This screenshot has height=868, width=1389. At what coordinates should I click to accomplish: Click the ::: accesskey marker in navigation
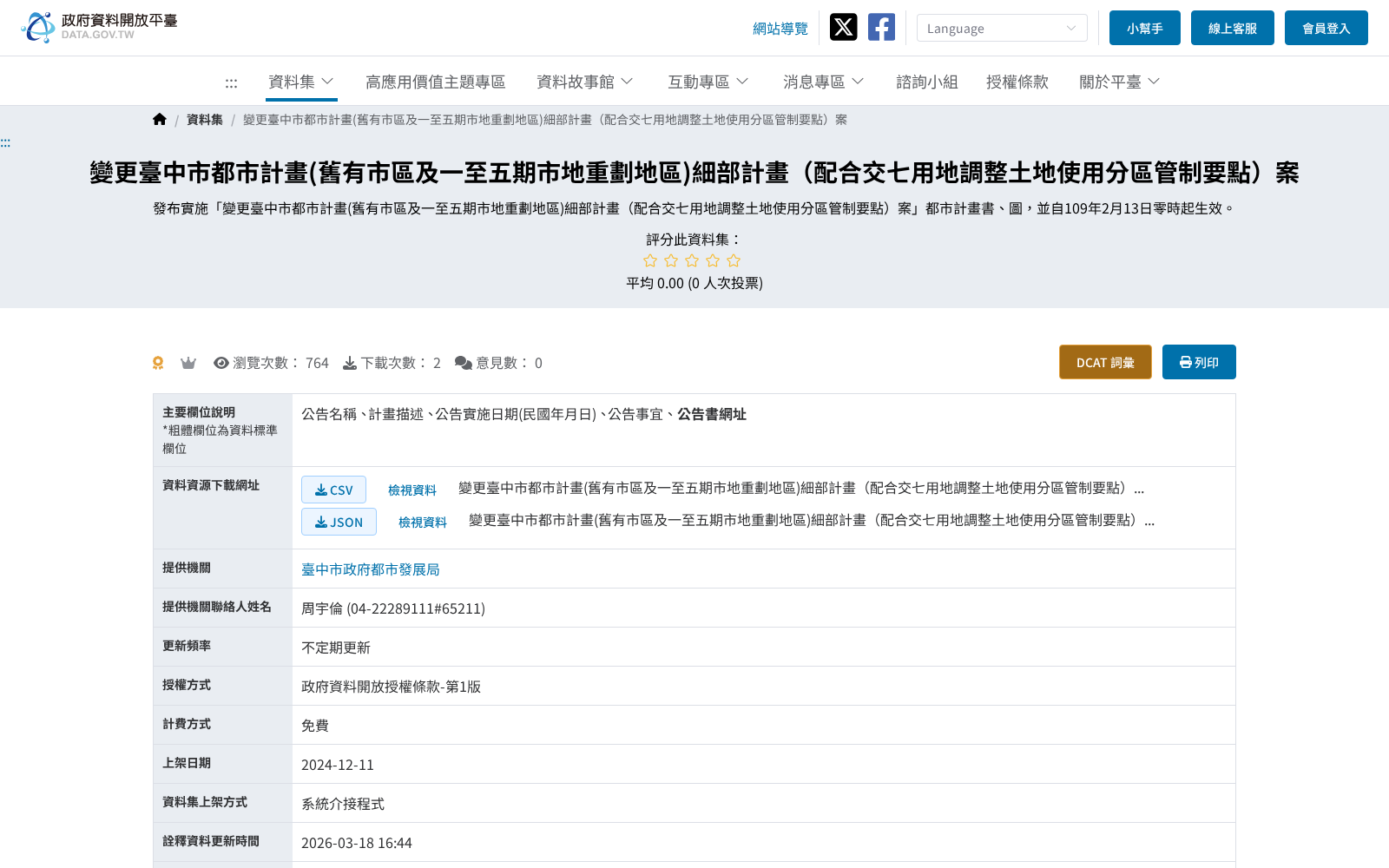[x=231, y=83]
